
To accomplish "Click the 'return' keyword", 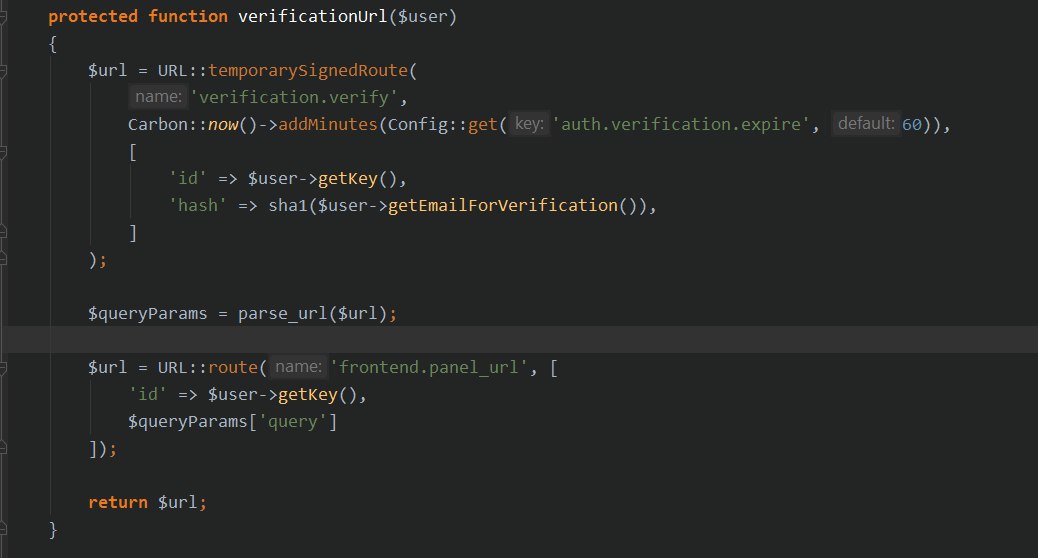I will tap(118, 502).
